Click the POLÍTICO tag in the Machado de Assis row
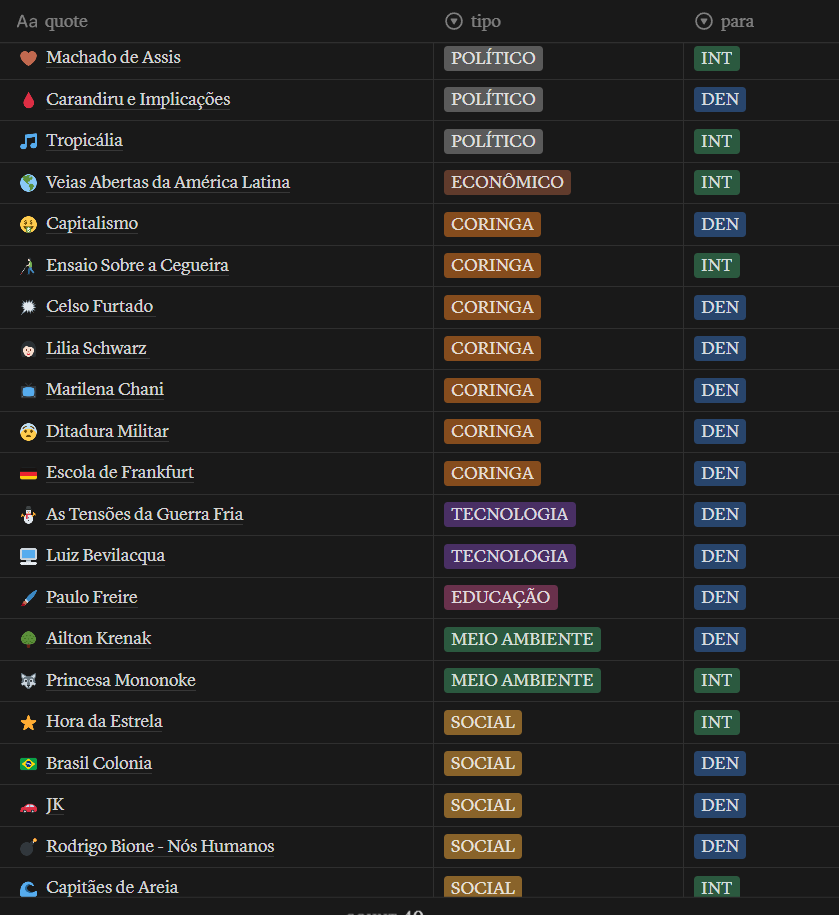Image resolution: width=839 pixels, height=915 pixels. pyautogui.click(x=493, y=58)
